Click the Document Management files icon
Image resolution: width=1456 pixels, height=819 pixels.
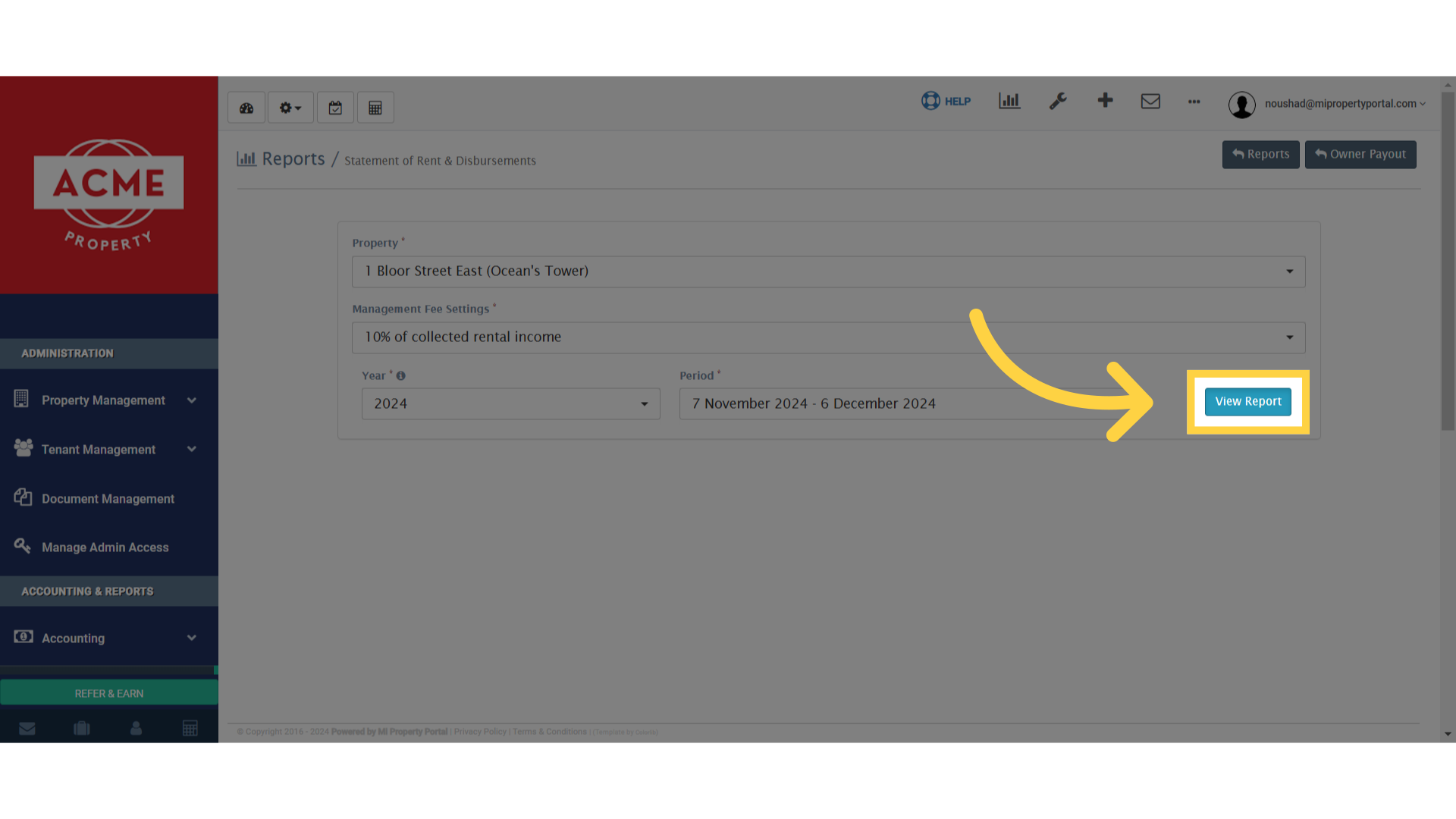click(23, 497)
